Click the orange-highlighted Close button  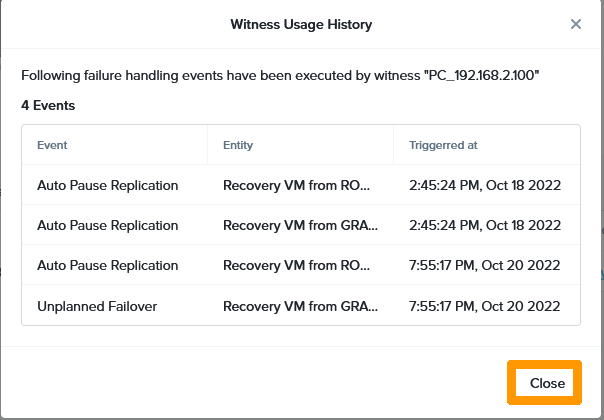(544, 383)
